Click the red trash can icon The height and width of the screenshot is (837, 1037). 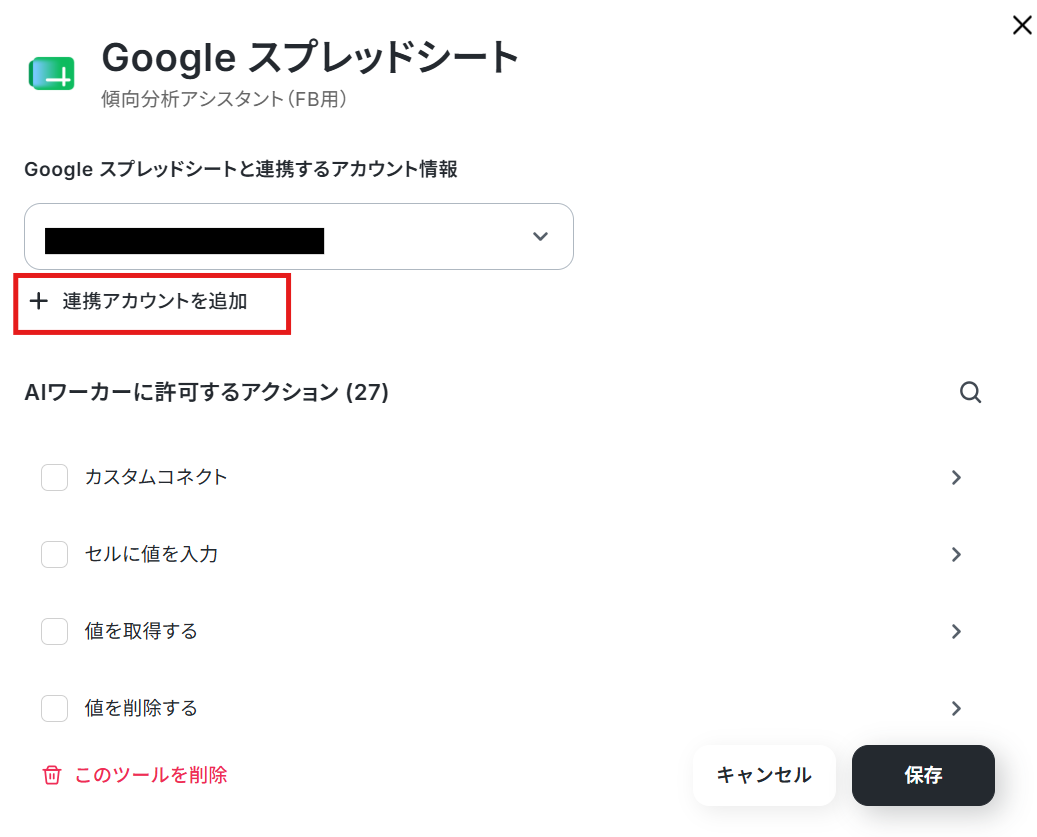tap(52, 775)
